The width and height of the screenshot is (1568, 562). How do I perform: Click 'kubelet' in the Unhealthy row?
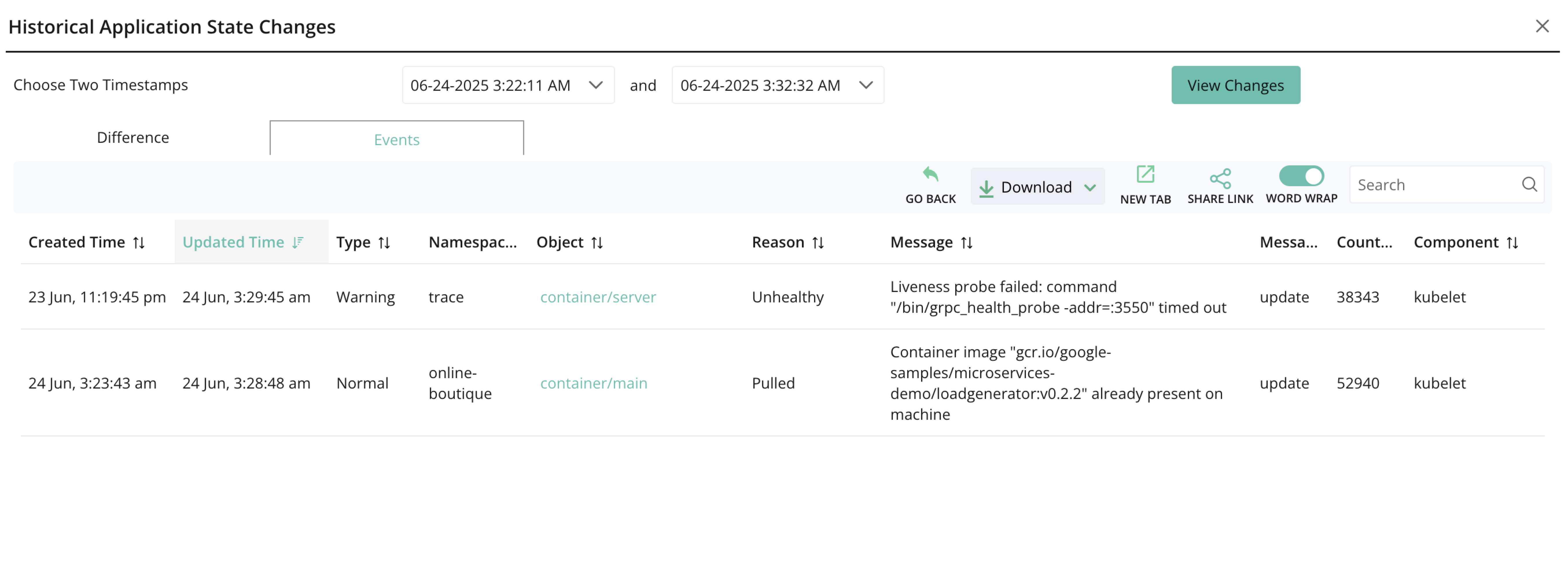[1439, 297]
